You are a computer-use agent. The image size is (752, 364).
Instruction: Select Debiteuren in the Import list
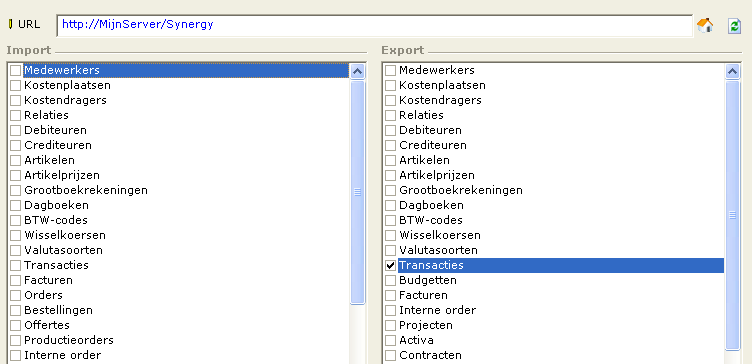pyautogui.click(x=55, y=130)
